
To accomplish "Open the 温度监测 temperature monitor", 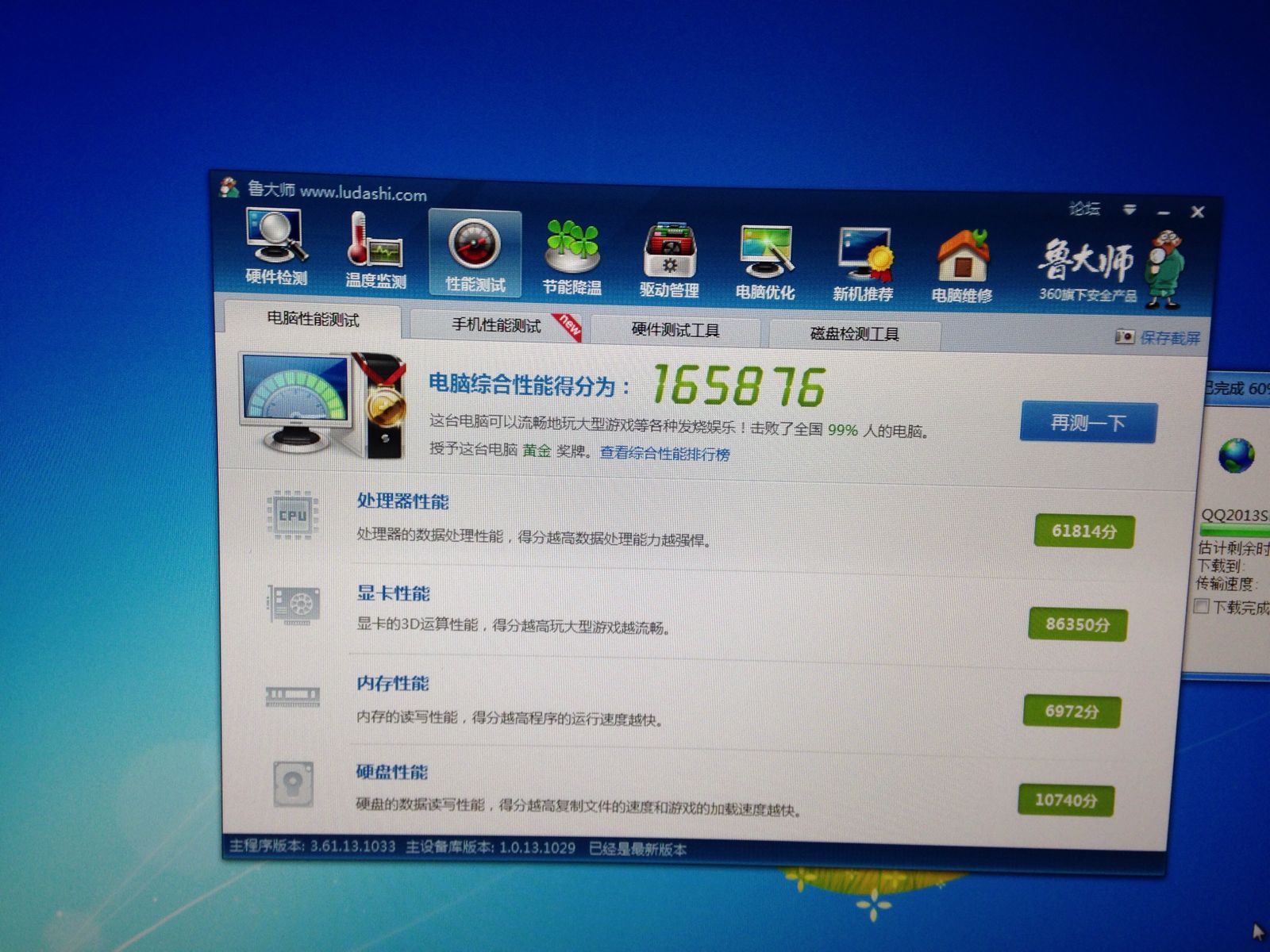I will 375,251.
